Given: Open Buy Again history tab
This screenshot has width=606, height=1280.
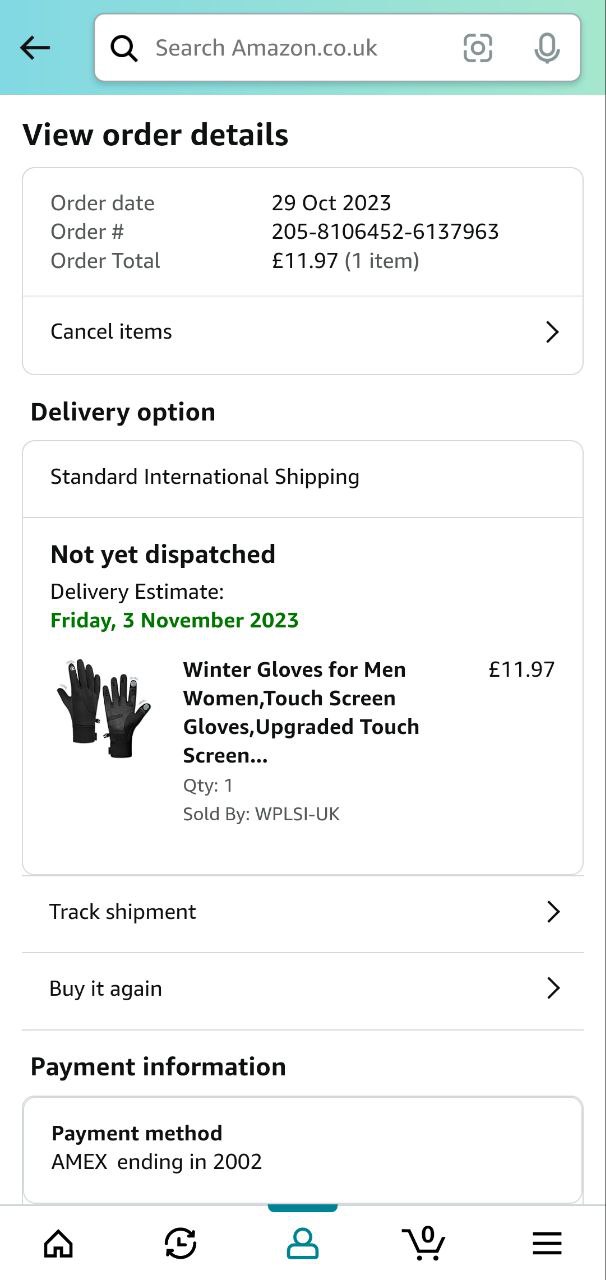Looking at the screenshot, I should [180, 1243].
